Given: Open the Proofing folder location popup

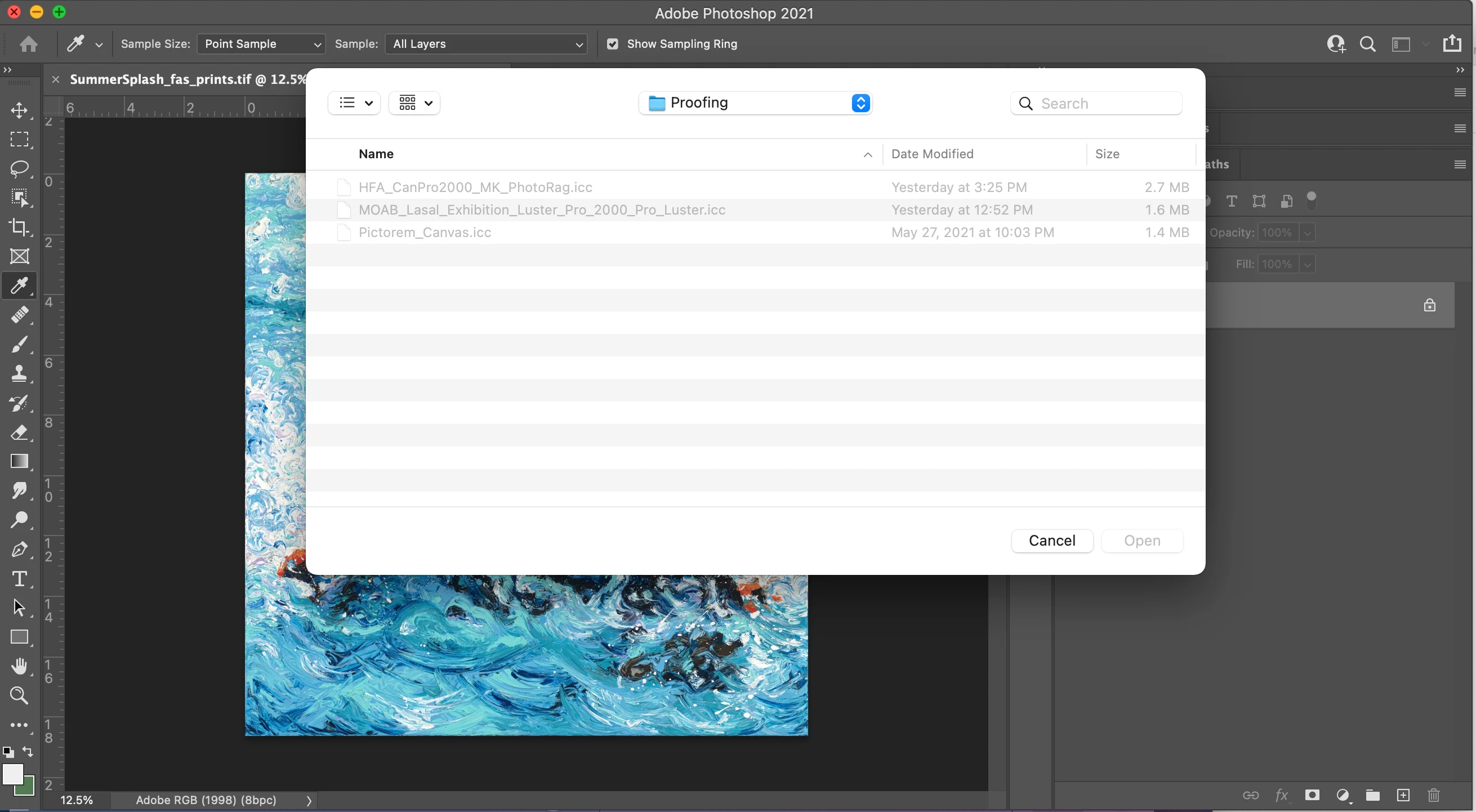Looking at the screenshot, I should 755,103.
